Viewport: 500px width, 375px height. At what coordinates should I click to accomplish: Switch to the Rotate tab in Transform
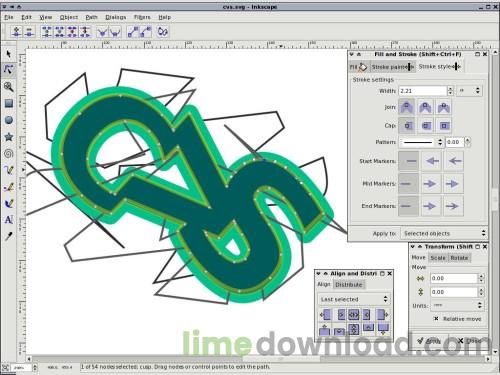[x=459, y=258]
